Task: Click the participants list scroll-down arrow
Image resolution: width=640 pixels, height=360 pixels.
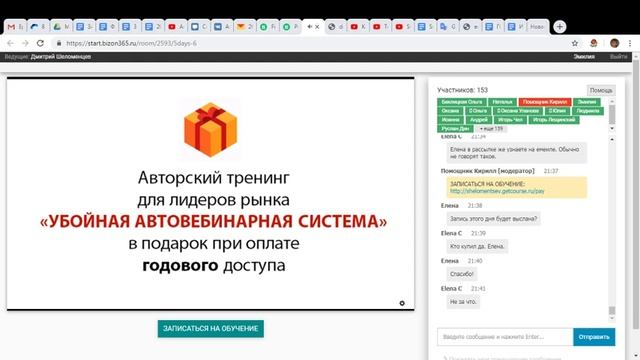Action: coord(612,129)
